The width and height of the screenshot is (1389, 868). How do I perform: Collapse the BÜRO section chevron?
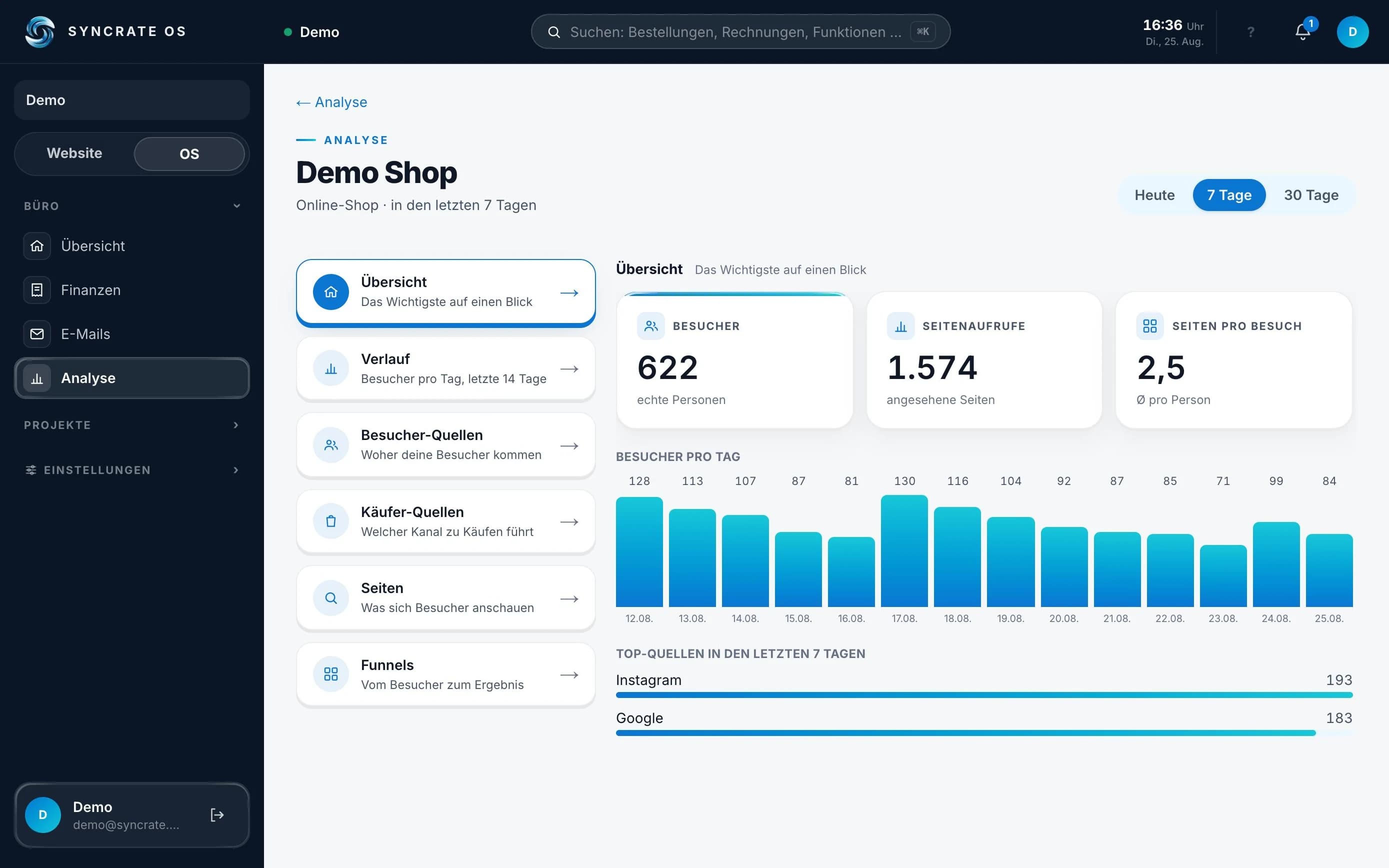236,205
